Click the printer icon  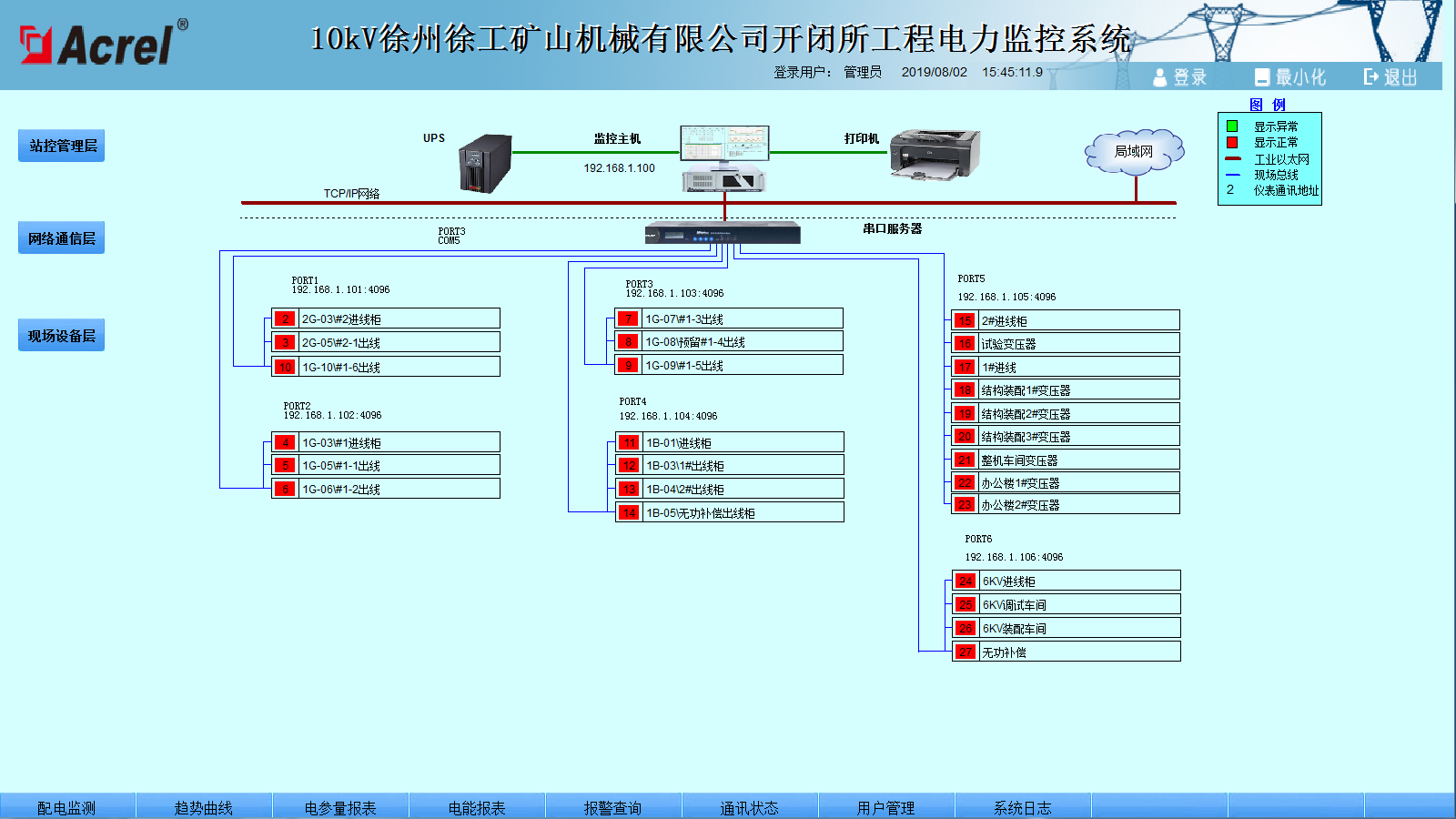935,154
